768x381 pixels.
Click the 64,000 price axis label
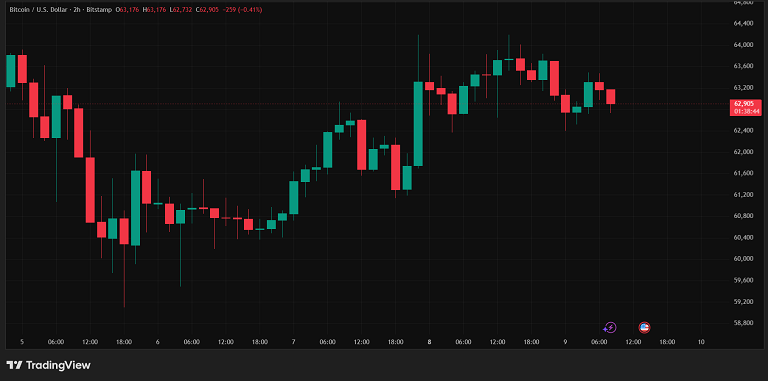tap(743, 45)
